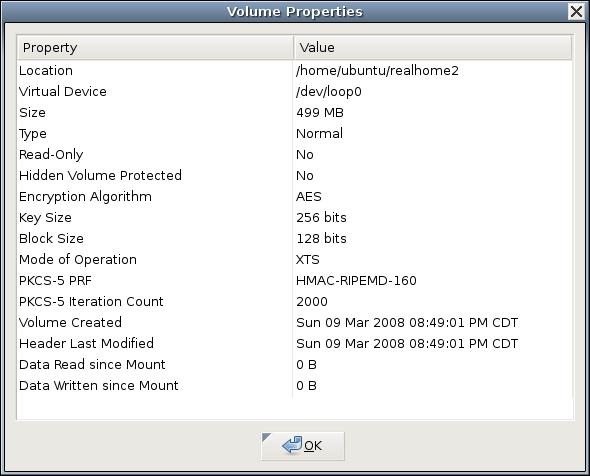Select the Volume Created row
The image size is (590, 476).
[295, 322]
